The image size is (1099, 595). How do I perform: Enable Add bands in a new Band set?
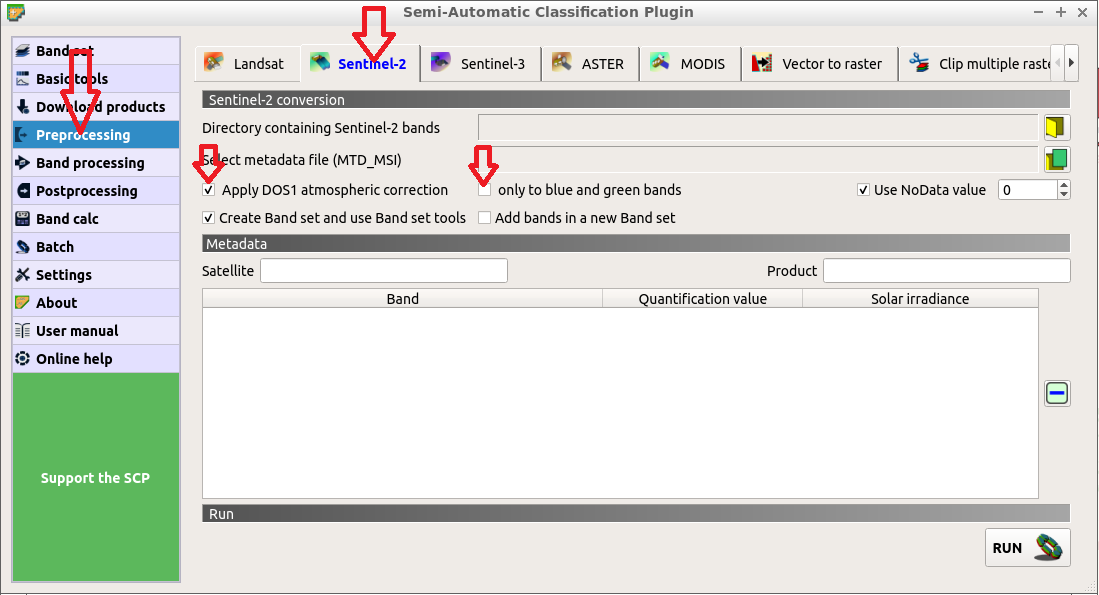click(x=485, y=218)
